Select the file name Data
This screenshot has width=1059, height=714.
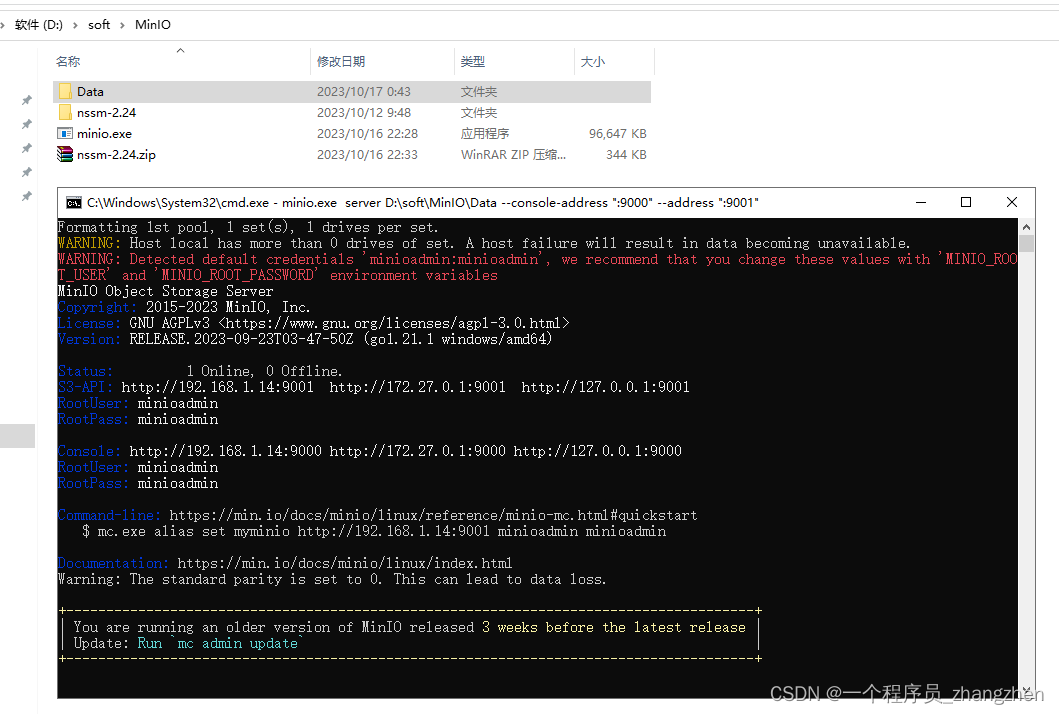(90, 91)
